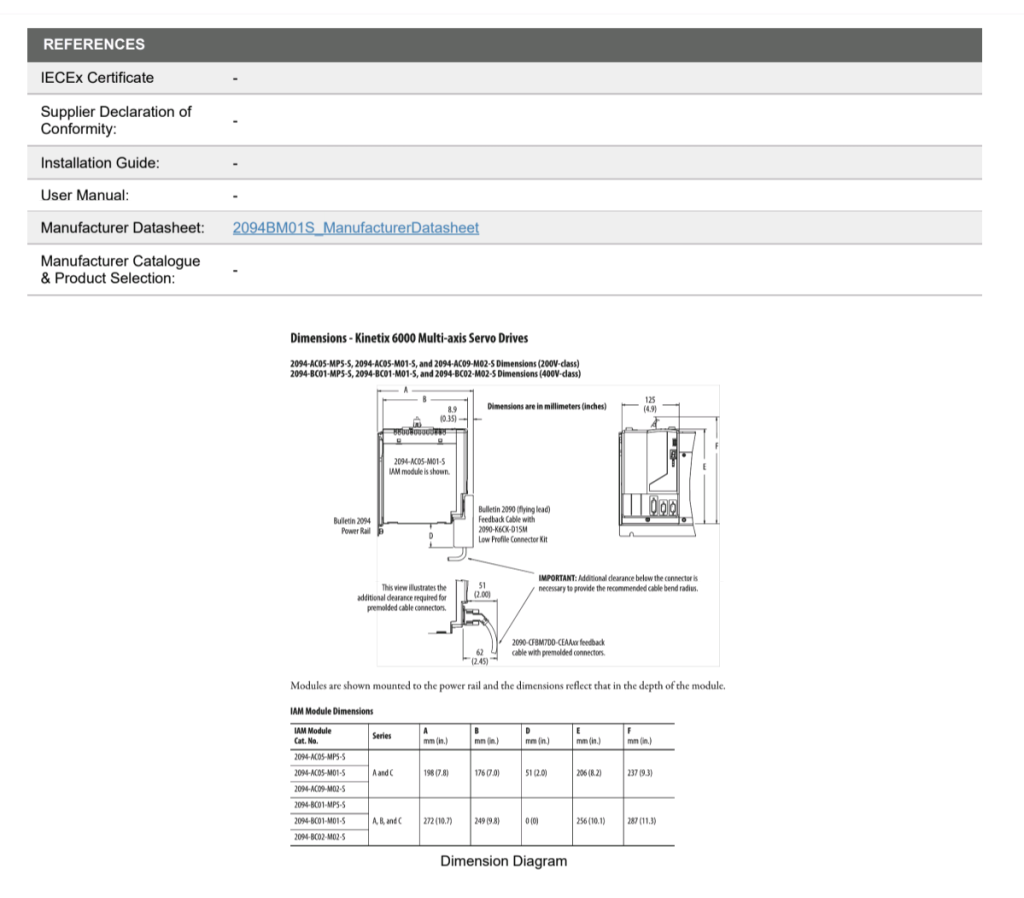Select the 2094-BC02-M02-S table cell
1024x898 pixels.
(319, 836)
